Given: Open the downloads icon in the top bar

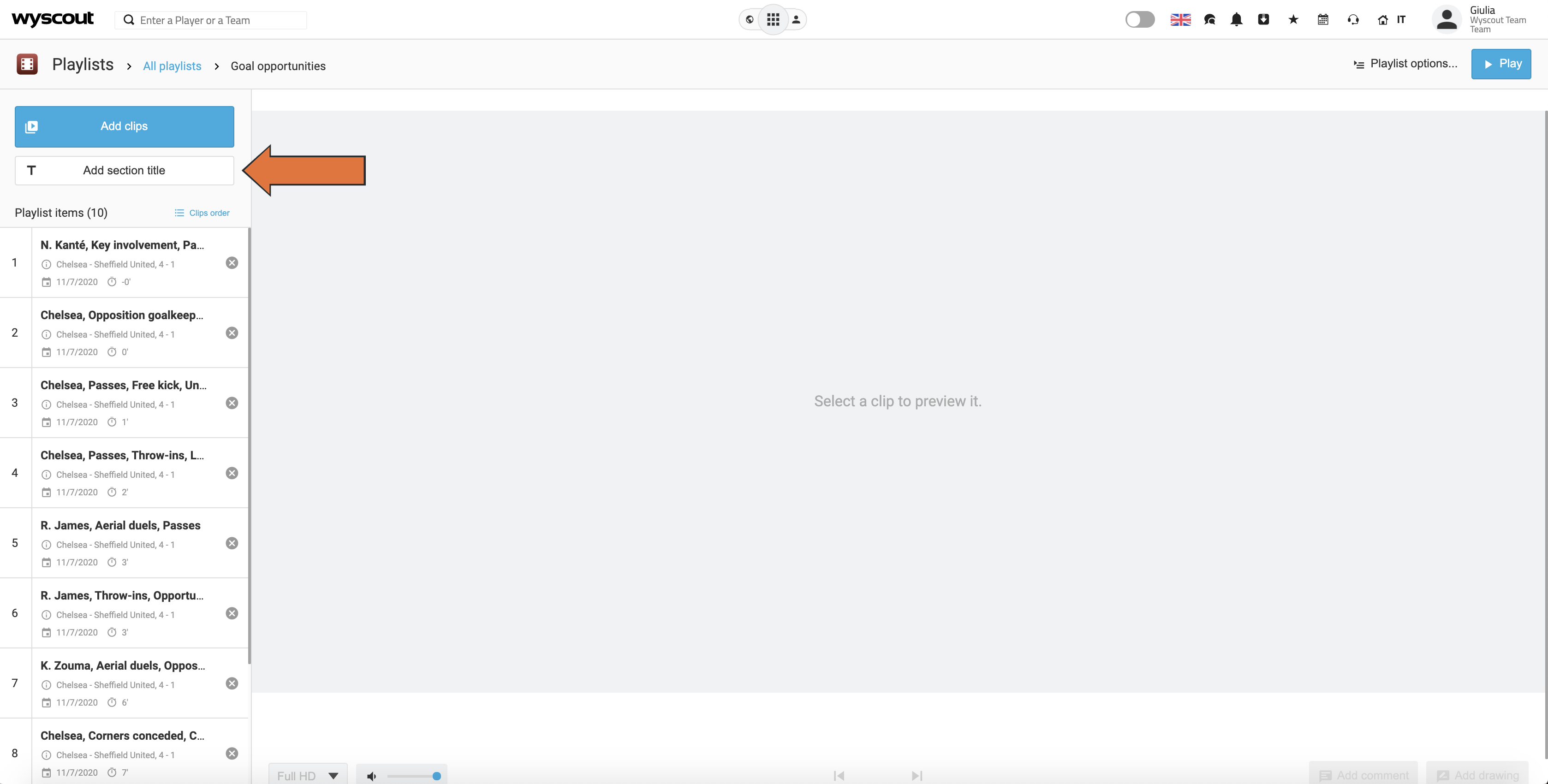Looking at the screenshot, I should [x=1264, y=19].
